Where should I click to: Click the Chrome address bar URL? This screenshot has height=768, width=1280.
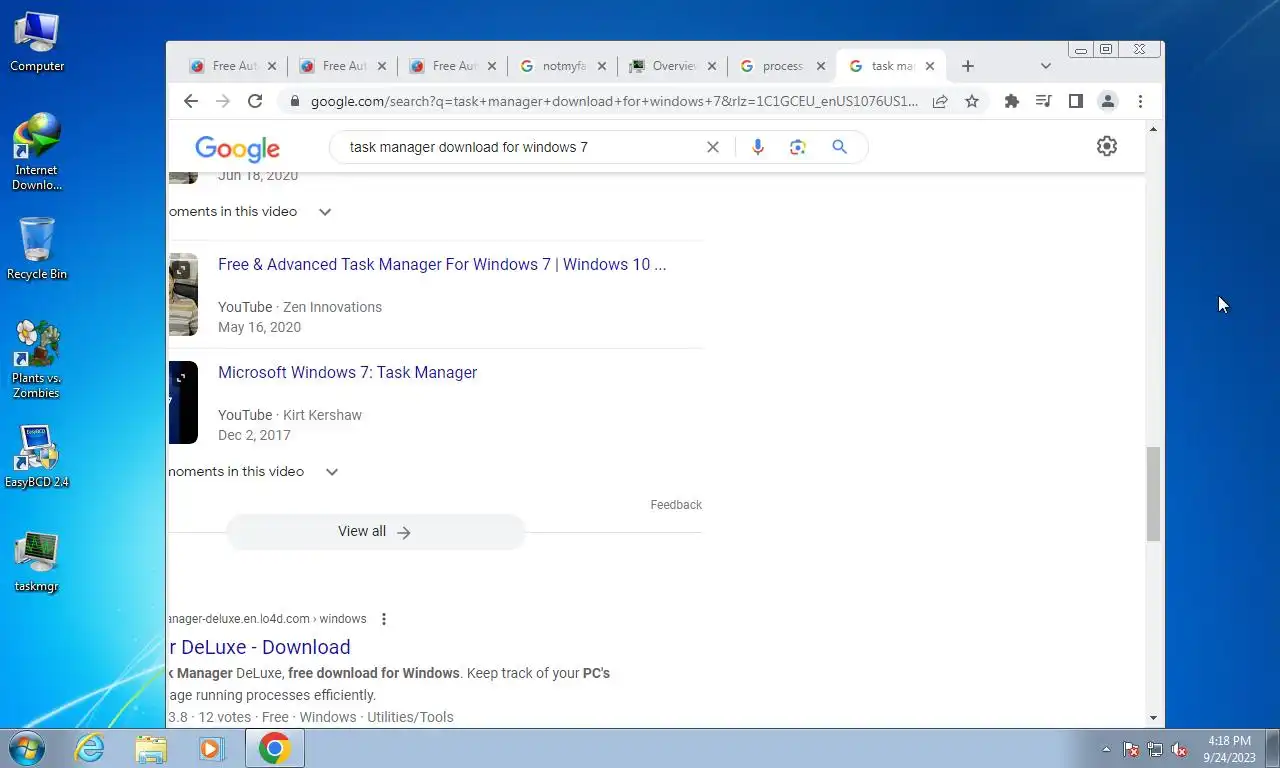tap(613, 101)
